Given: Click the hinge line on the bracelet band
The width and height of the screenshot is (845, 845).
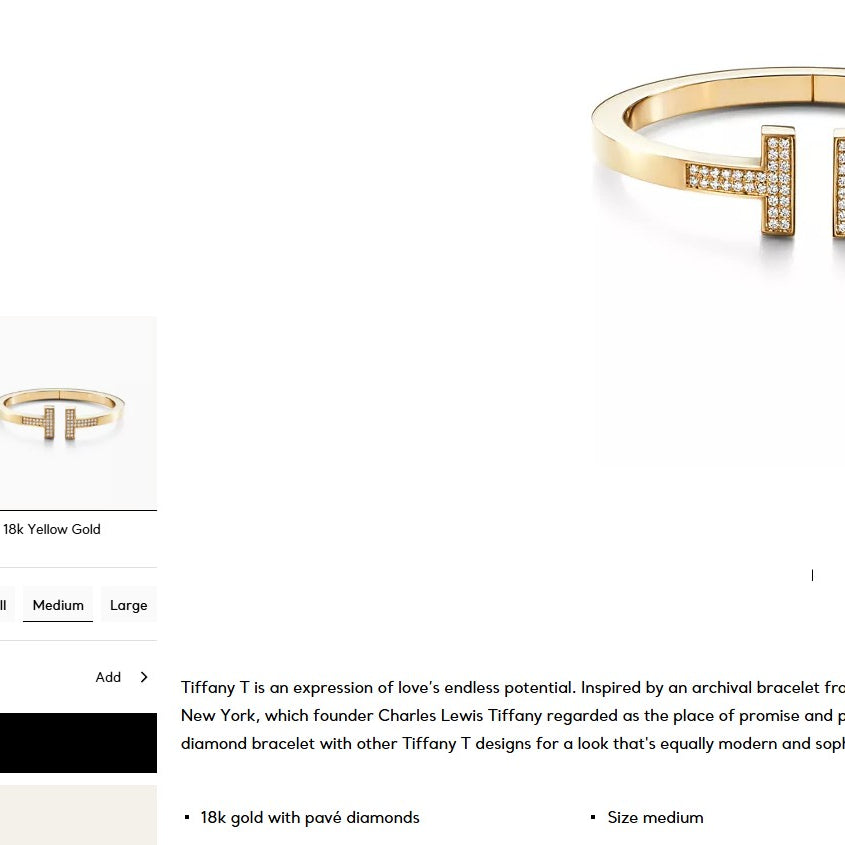Looking at the screenshot, I should pyautogui.click(x=813, y=88).
